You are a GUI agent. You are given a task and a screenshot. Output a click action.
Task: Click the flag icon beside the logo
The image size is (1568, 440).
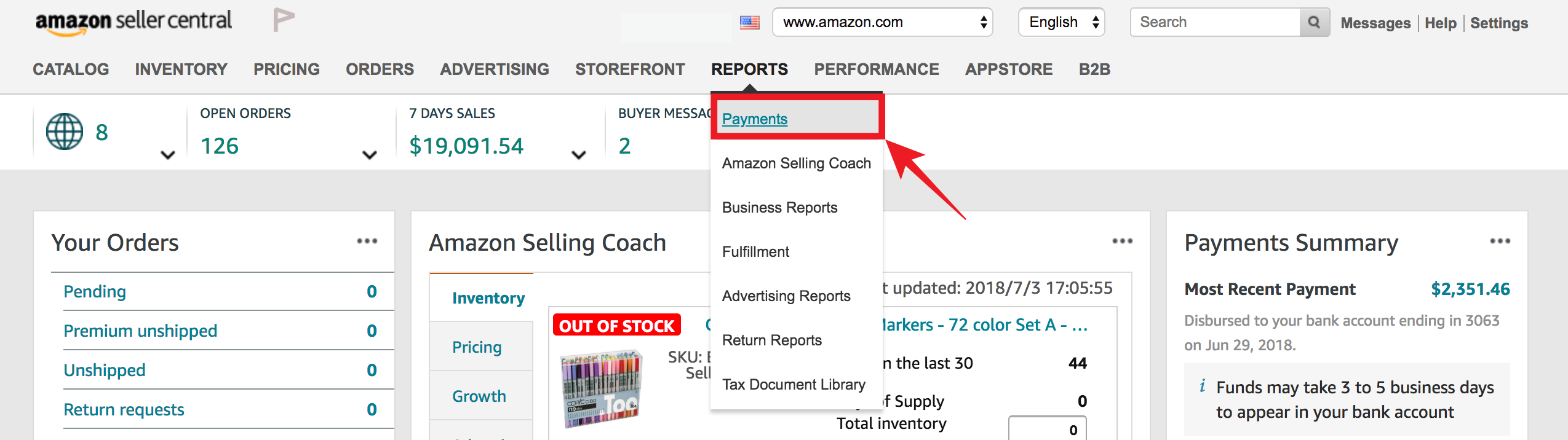coord(284,20)
